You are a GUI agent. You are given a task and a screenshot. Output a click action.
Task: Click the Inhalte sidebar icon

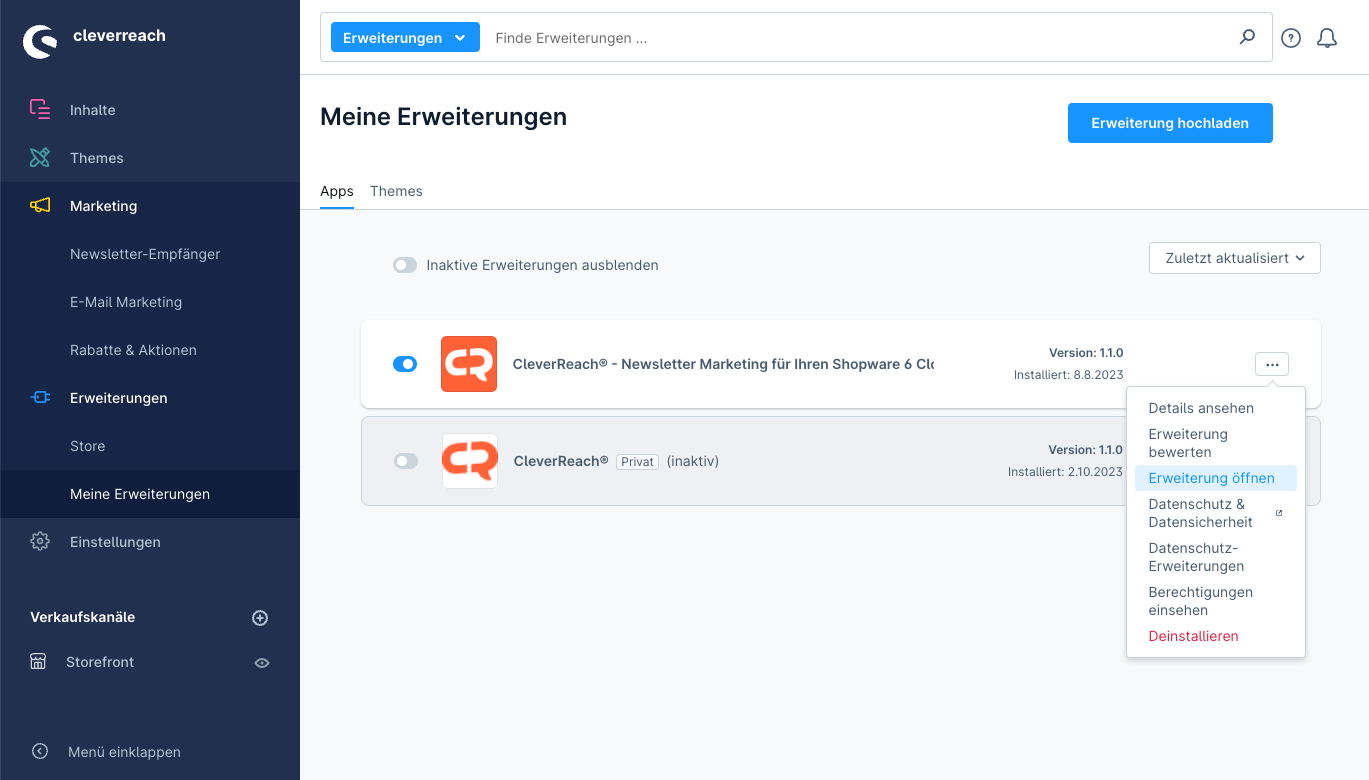pyautogui.click(x=40, y=110)
